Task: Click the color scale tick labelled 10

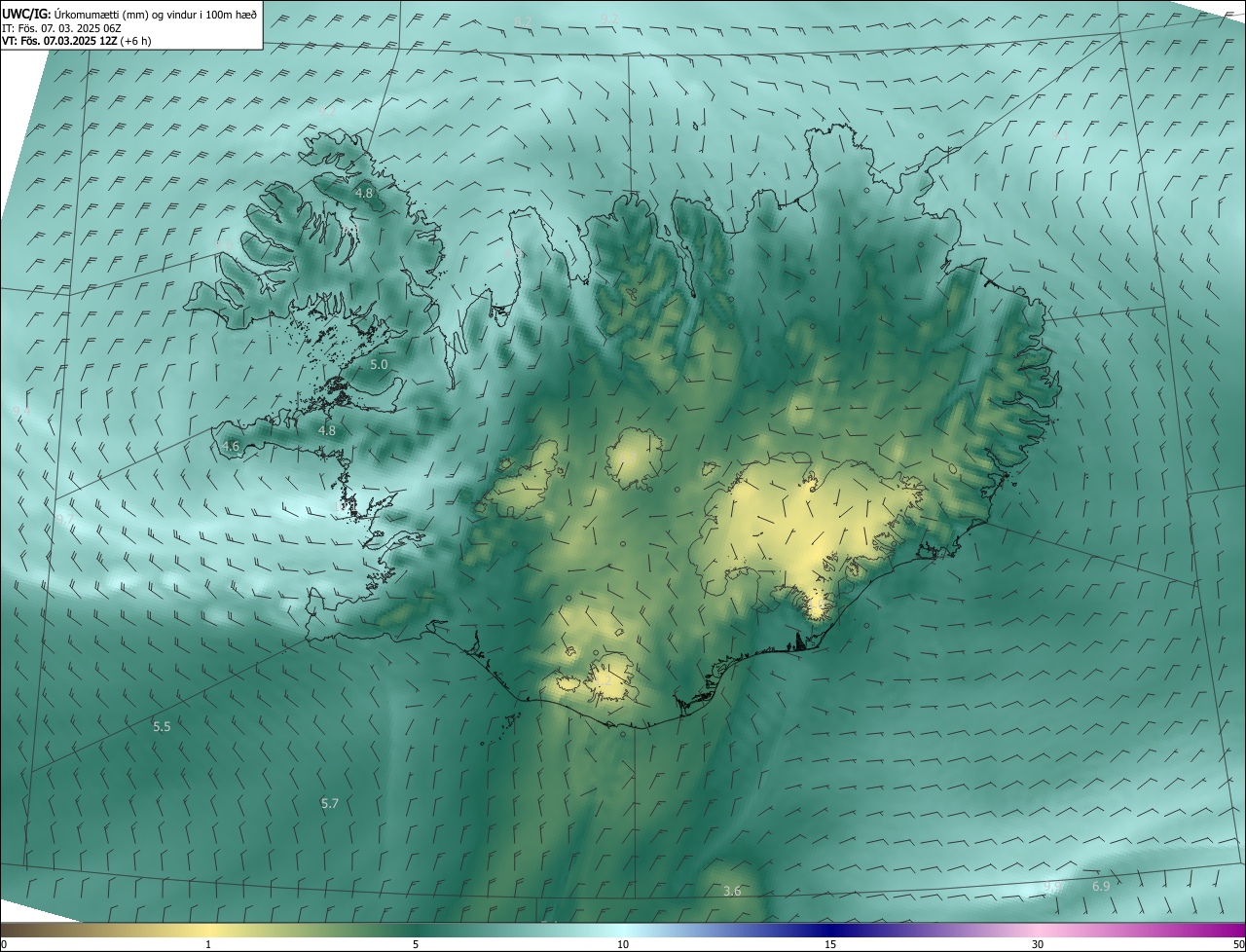Action: [x=623, y=944]
